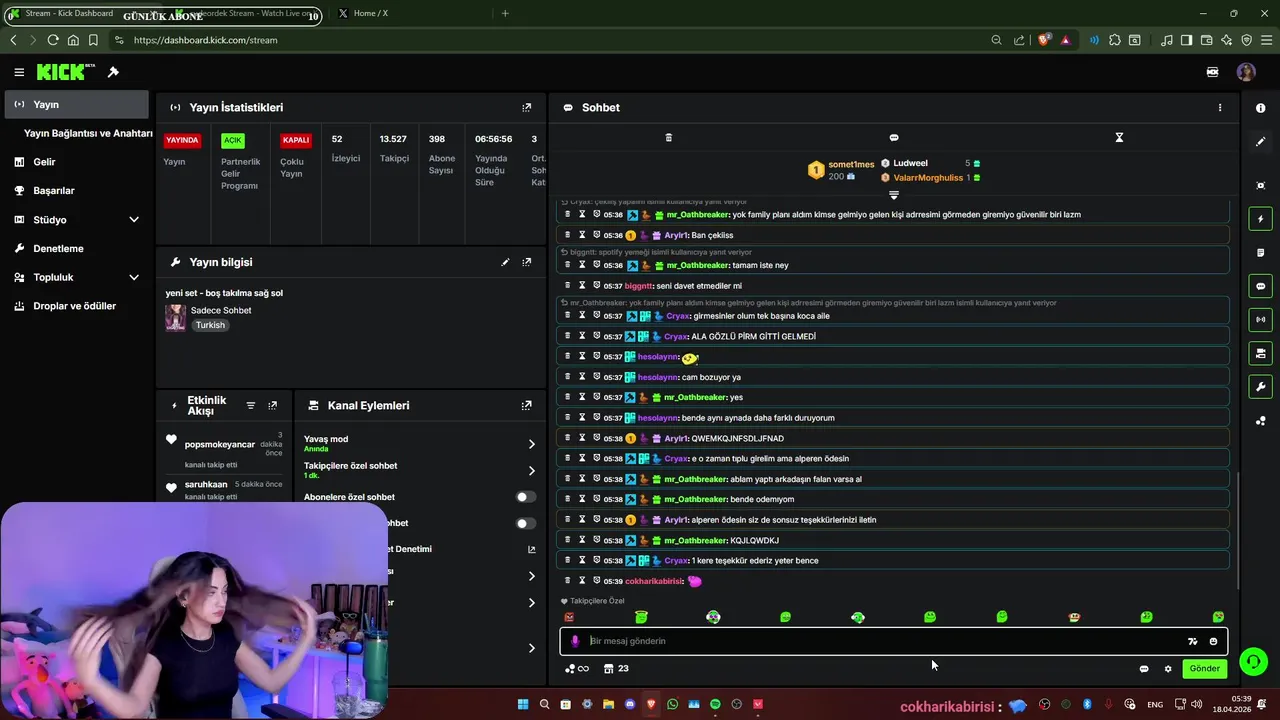Click the hammer icon next to Kick logo

point(113,72)
